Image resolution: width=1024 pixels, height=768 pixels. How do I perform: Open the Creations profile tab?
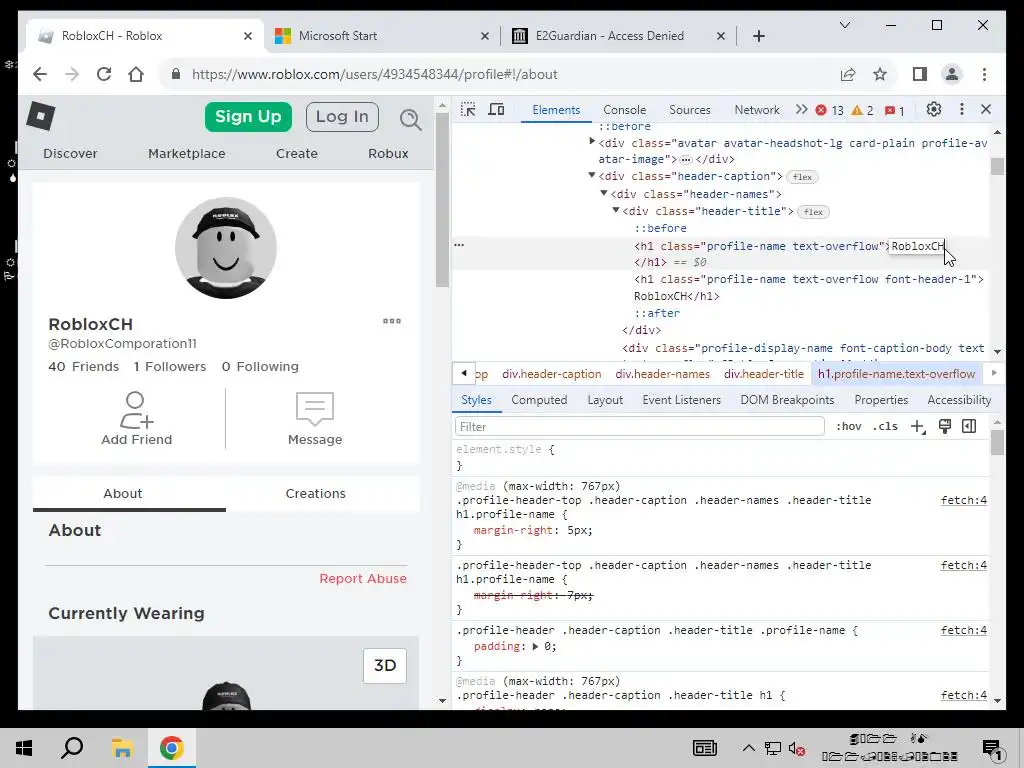(315, 494)
